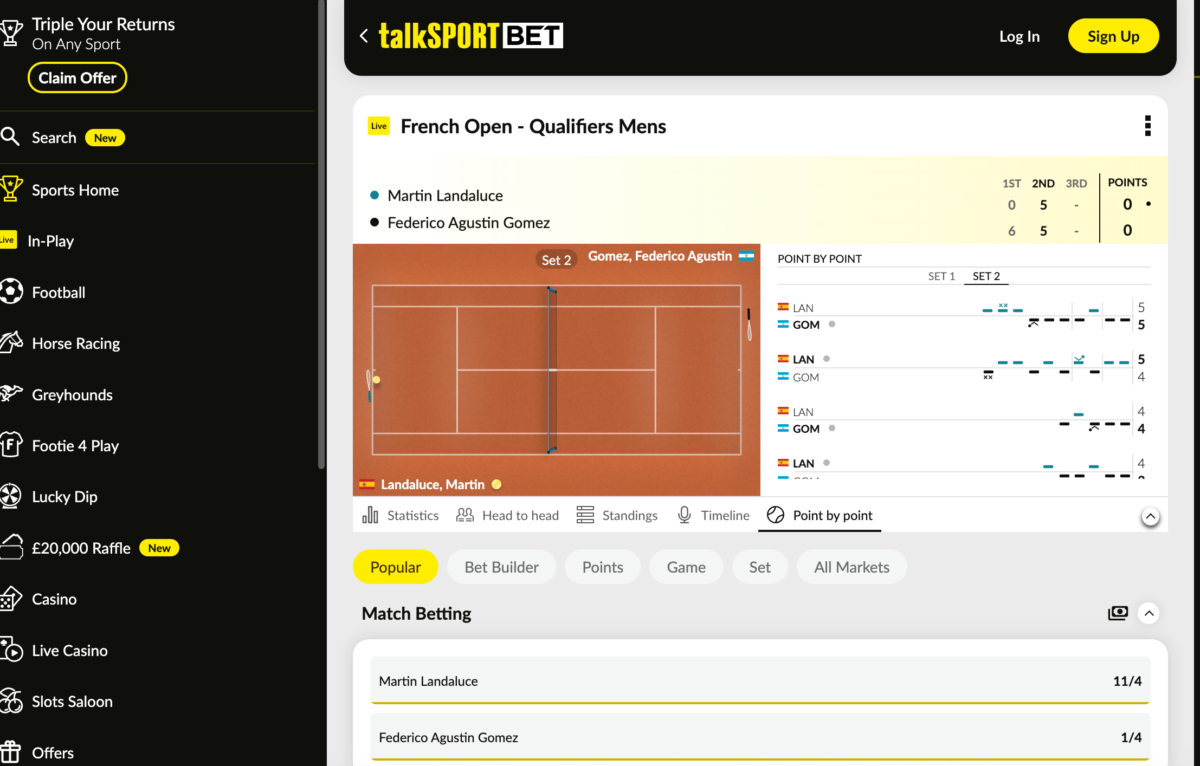The height and width of the screenshot is (766, 1200).
Task: Select the Point by point tab
Action: [820, 515]
